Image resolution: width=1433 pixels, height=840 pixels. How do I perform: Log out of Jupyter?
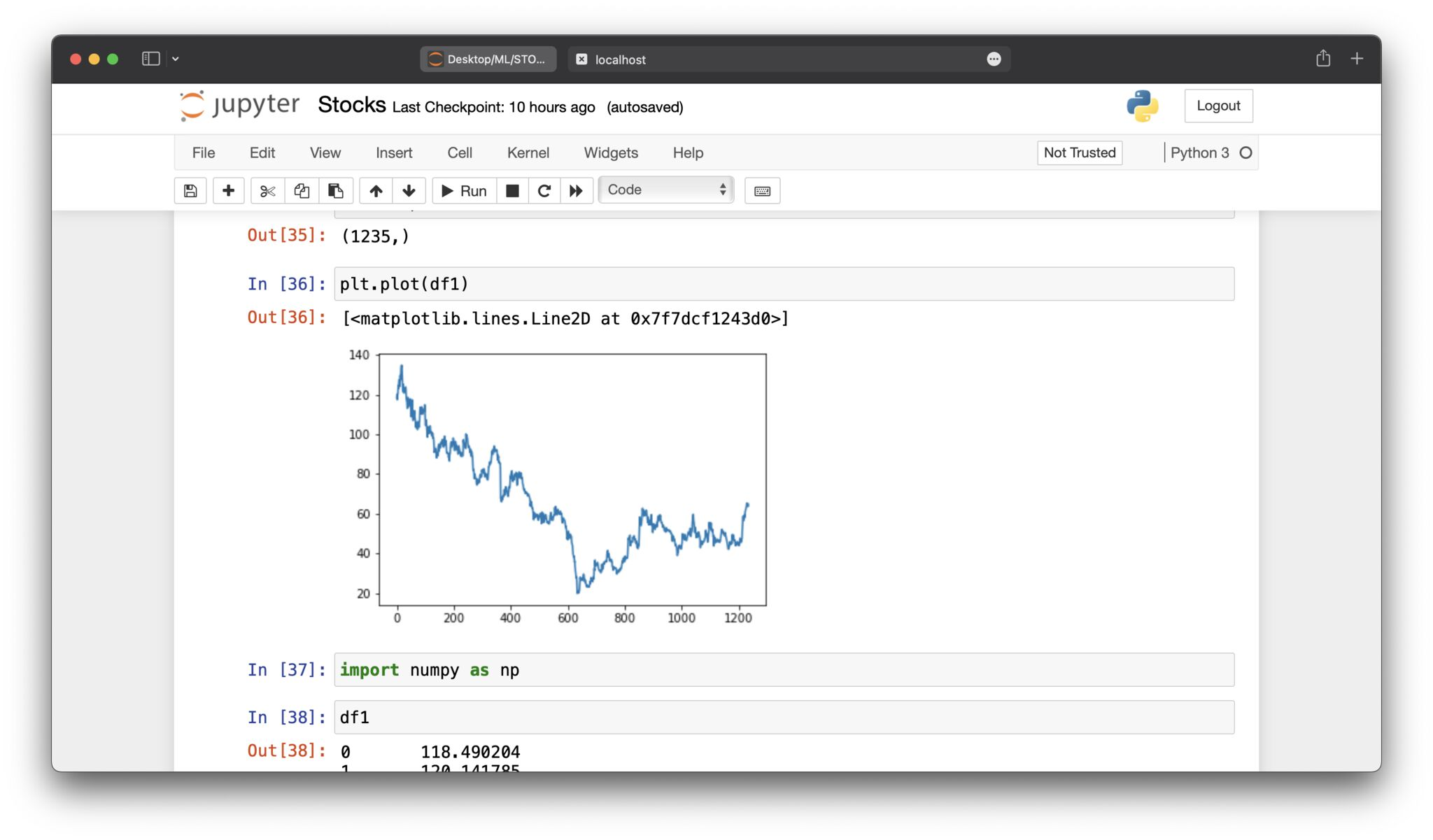click(1219, 106)
